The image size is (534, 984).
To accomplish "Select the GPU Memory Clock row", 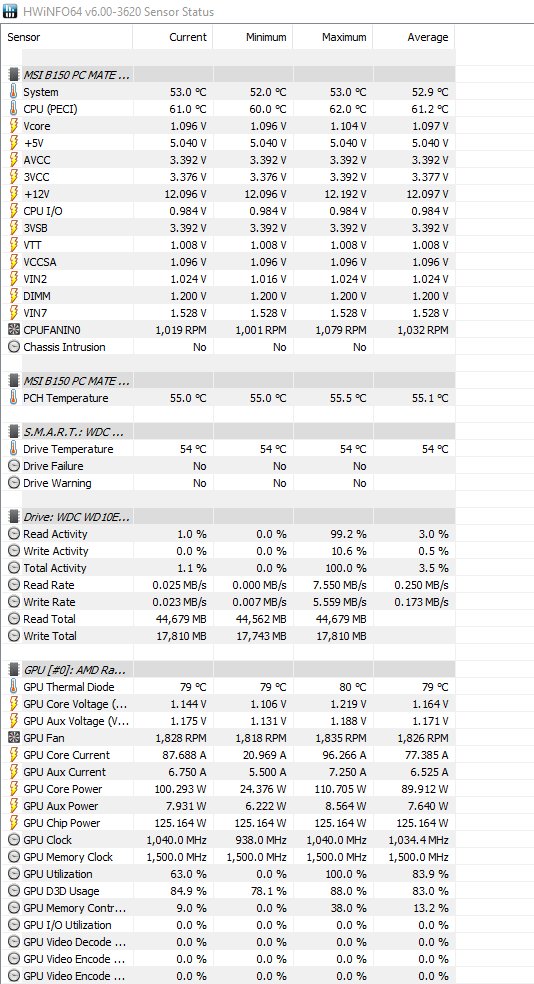I will click(228, 857).
